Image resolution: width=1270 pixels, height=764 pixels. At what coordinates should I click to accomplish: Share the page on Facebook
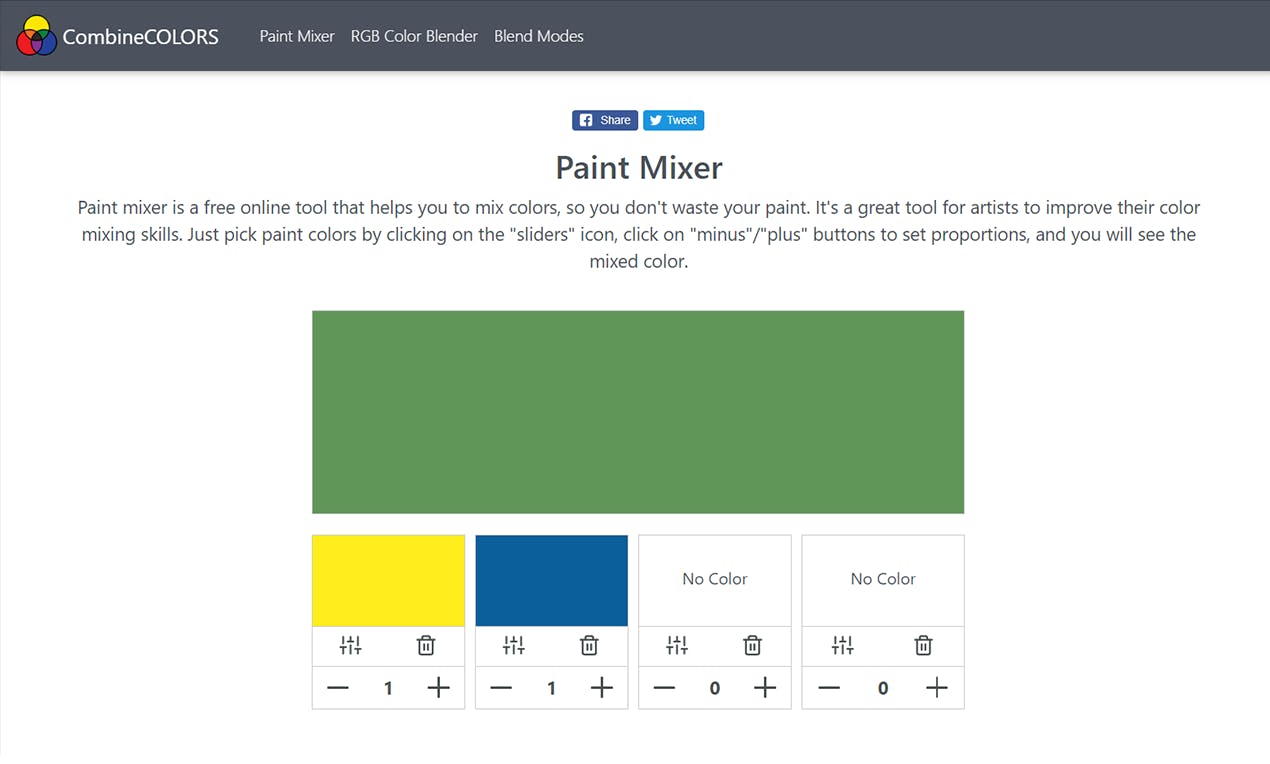605,120
